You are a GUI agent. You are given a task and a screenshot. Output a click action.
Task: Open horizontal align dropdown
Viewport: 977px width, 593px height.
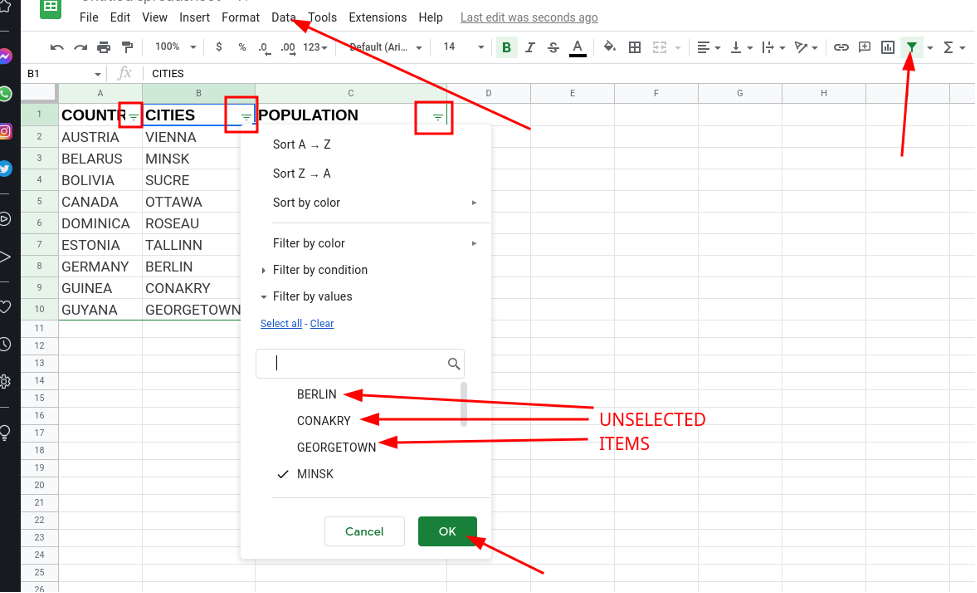[x=708, y=47]
